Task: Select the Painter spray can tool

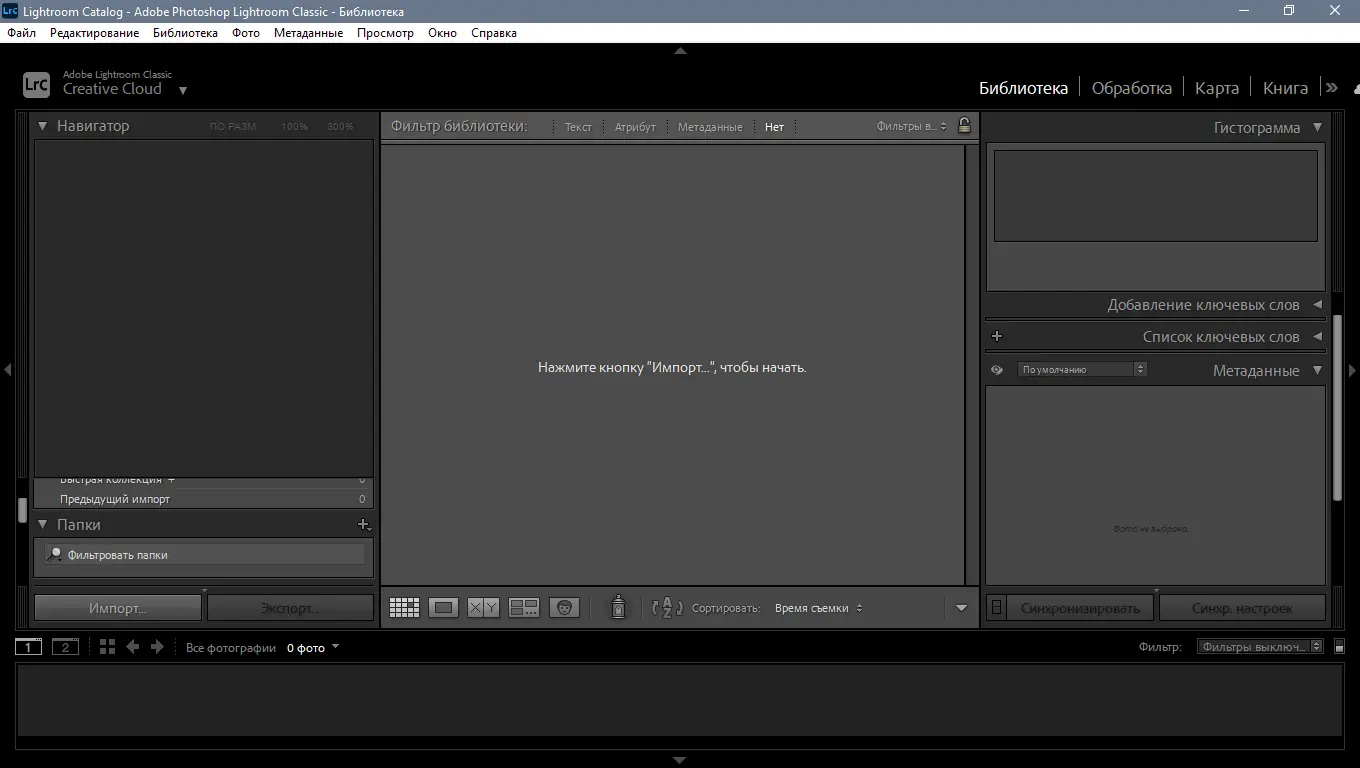Action: pyautogui.click(x=618, y=607)
